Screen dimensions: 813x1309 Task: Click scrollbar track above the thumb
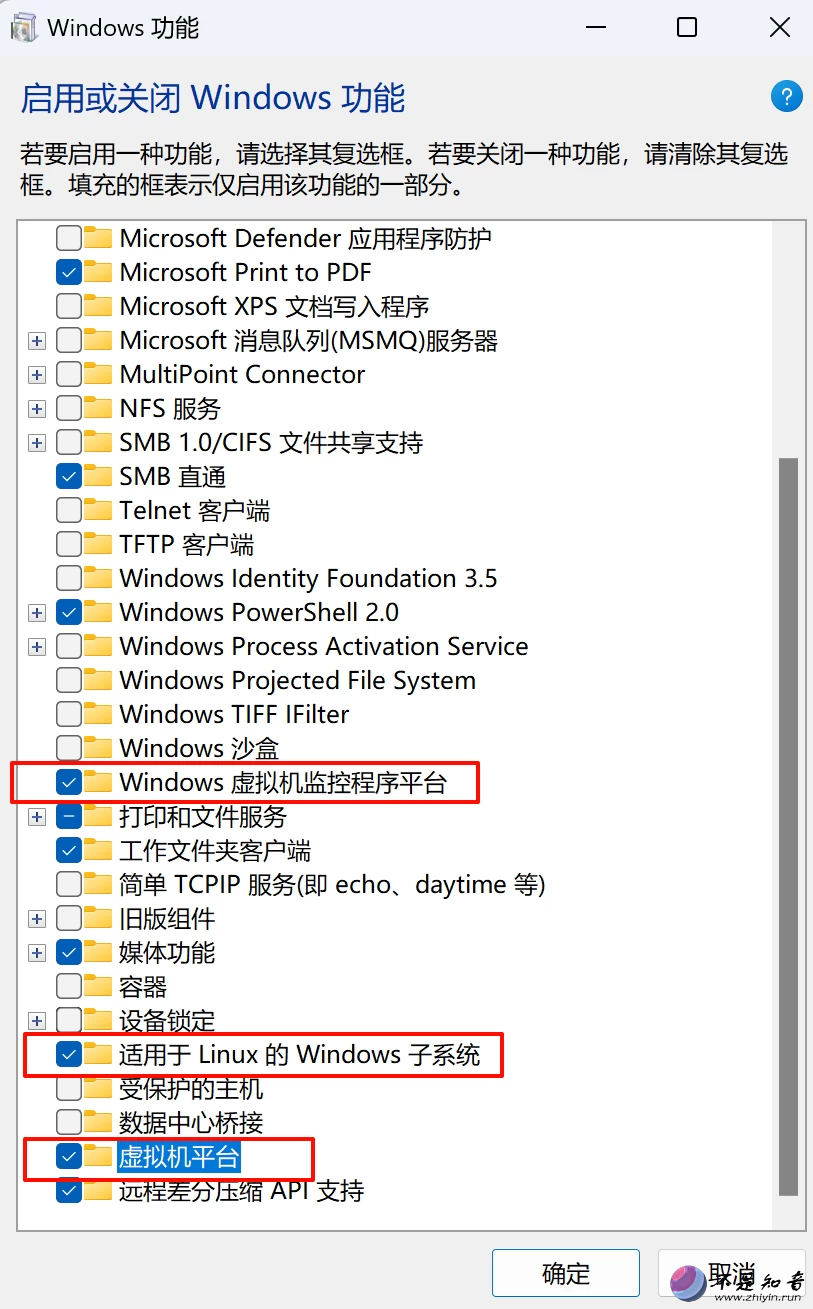(x=788, y=340)
